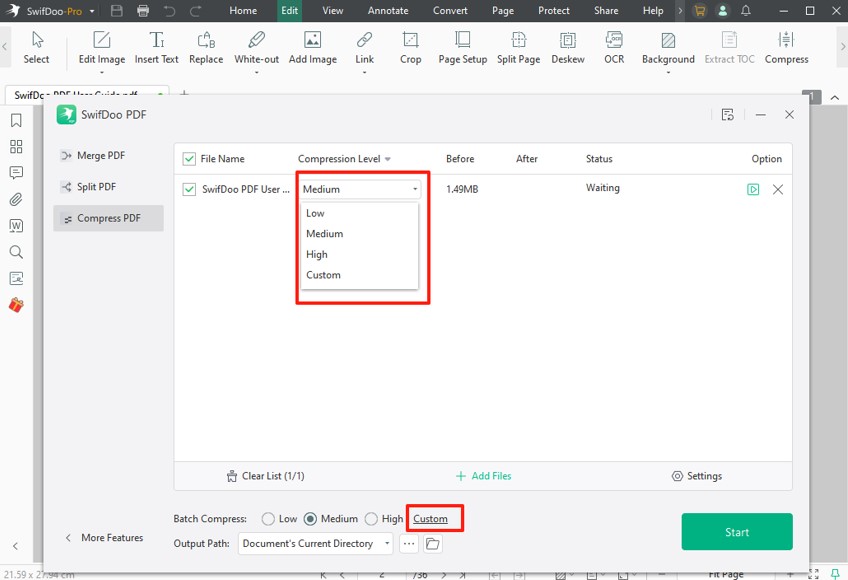
Task: Open the Page tab
Action: point(503,11)
